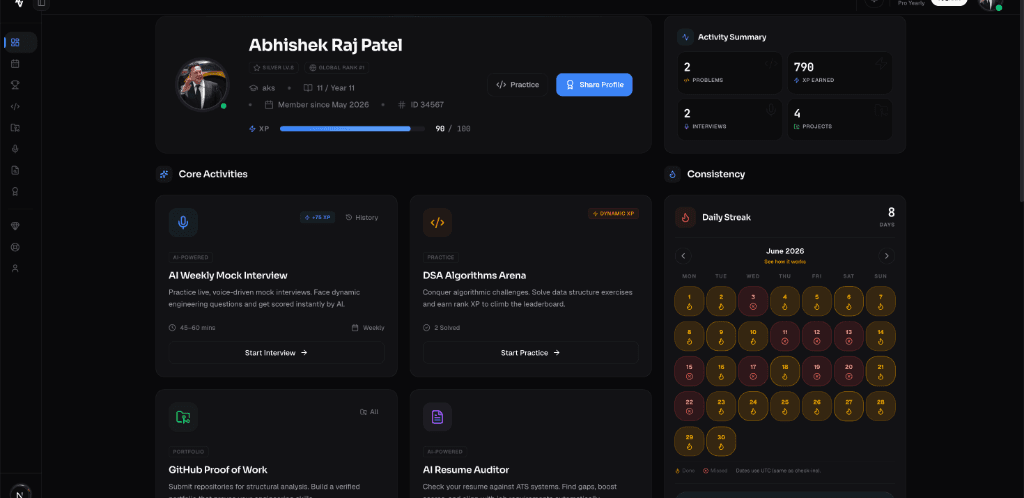Click the +75 XP badge

point(317,217)
